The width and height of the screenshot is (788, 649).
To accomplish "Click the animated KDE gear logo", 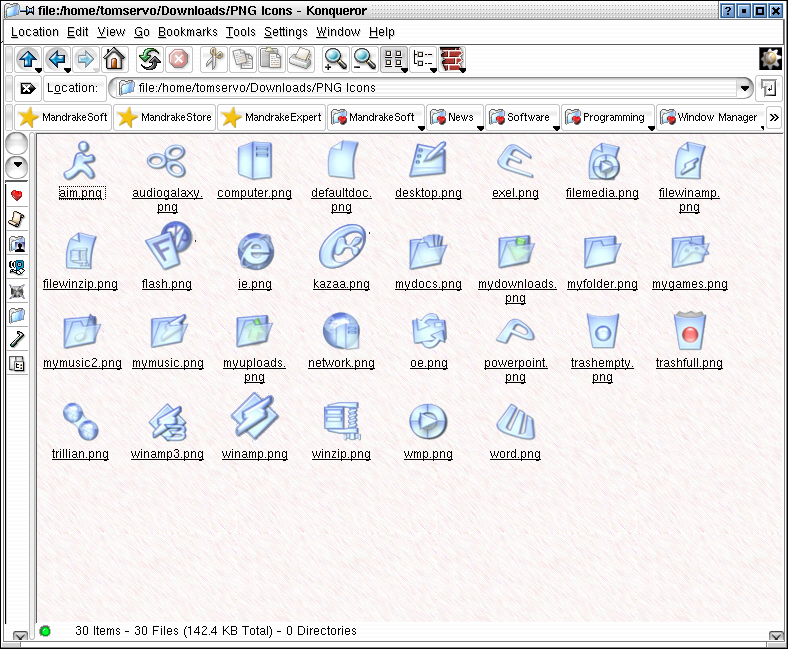I will pos(770,59).
